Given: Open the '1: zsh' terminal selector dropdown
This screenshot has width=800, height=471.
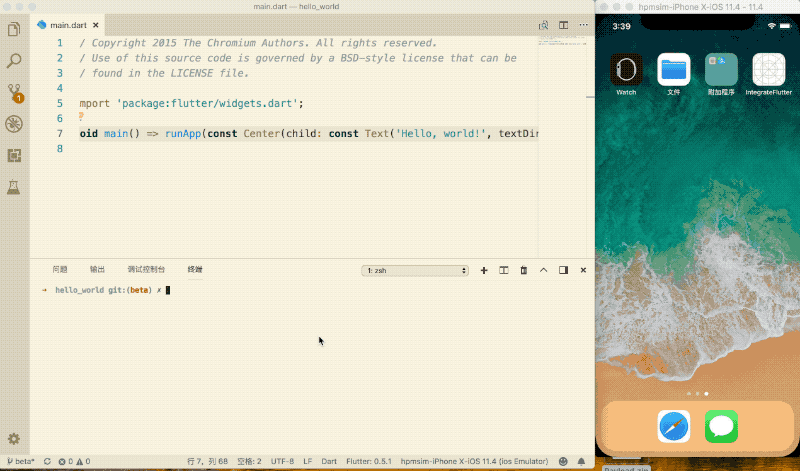Looking at the screenshot, I should 415,270.
